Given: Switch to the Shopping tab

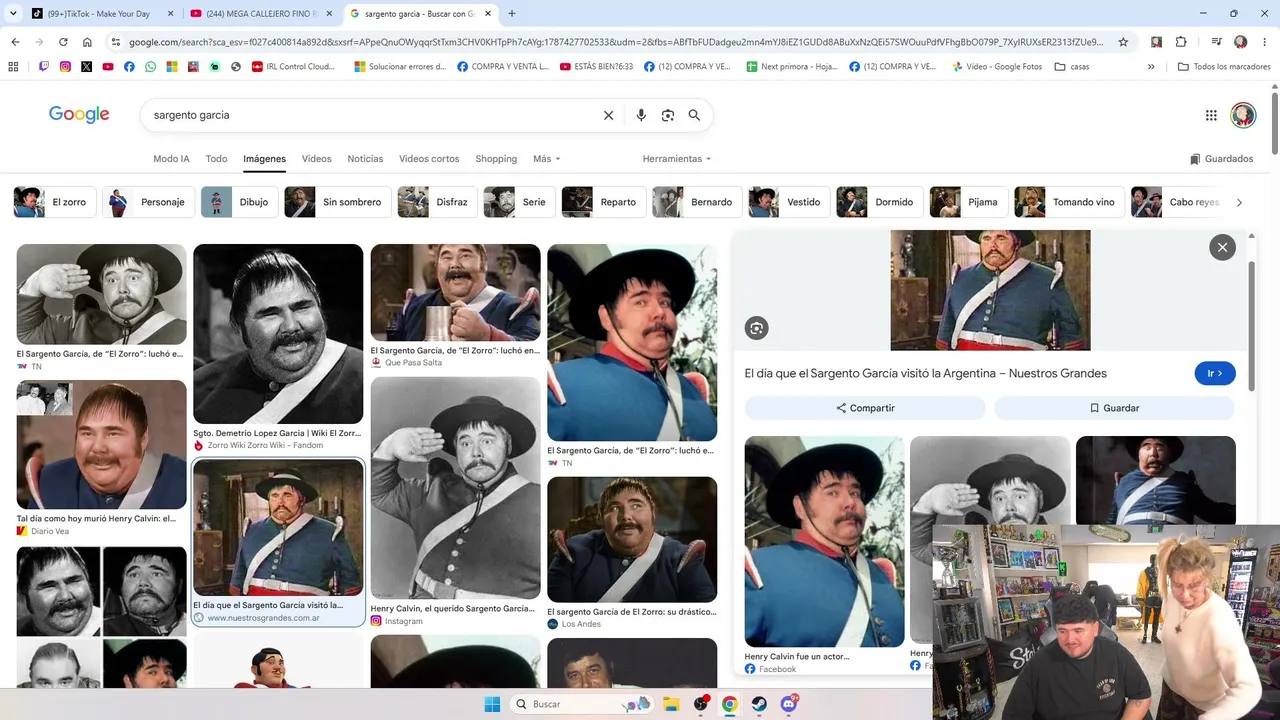Looking at the screenshot, I should [496, 159].
